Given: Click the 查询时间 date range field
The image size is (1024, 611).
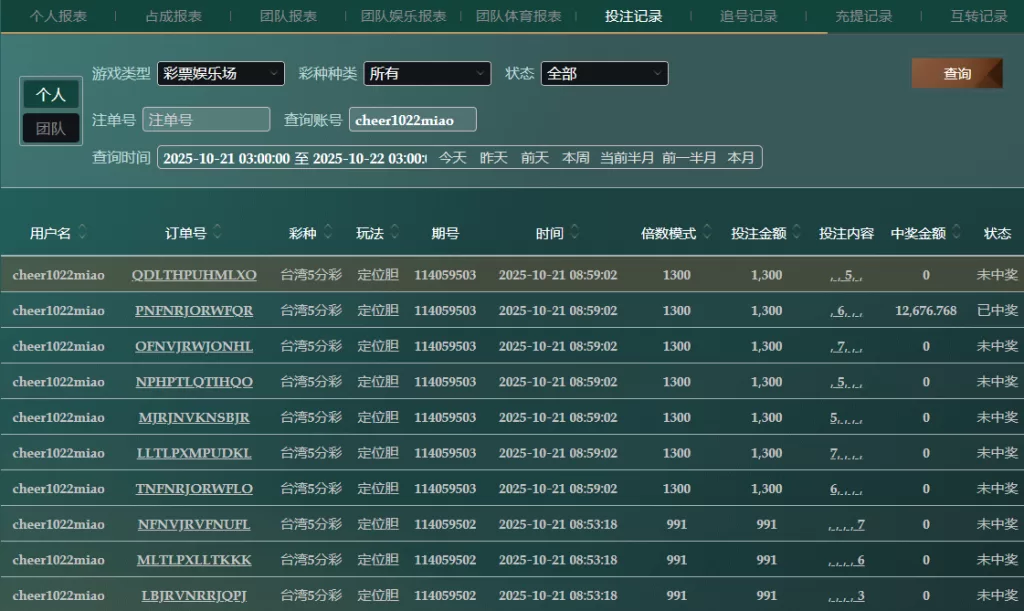Looking at the screenshot, I should point(294,158).
